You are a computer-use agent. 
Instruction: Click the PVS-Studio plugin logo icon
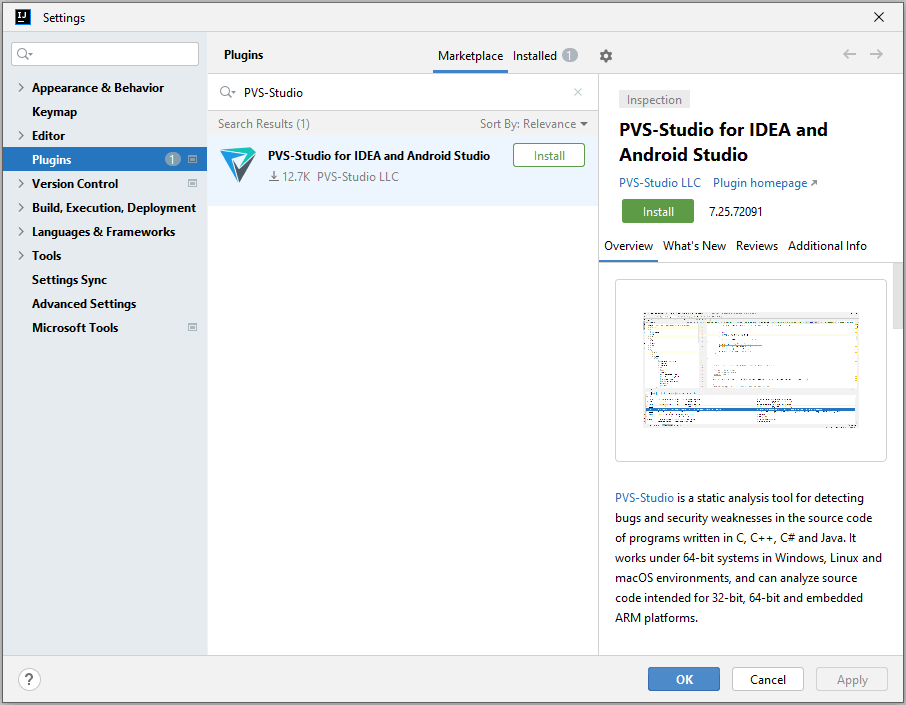(238, 165)
